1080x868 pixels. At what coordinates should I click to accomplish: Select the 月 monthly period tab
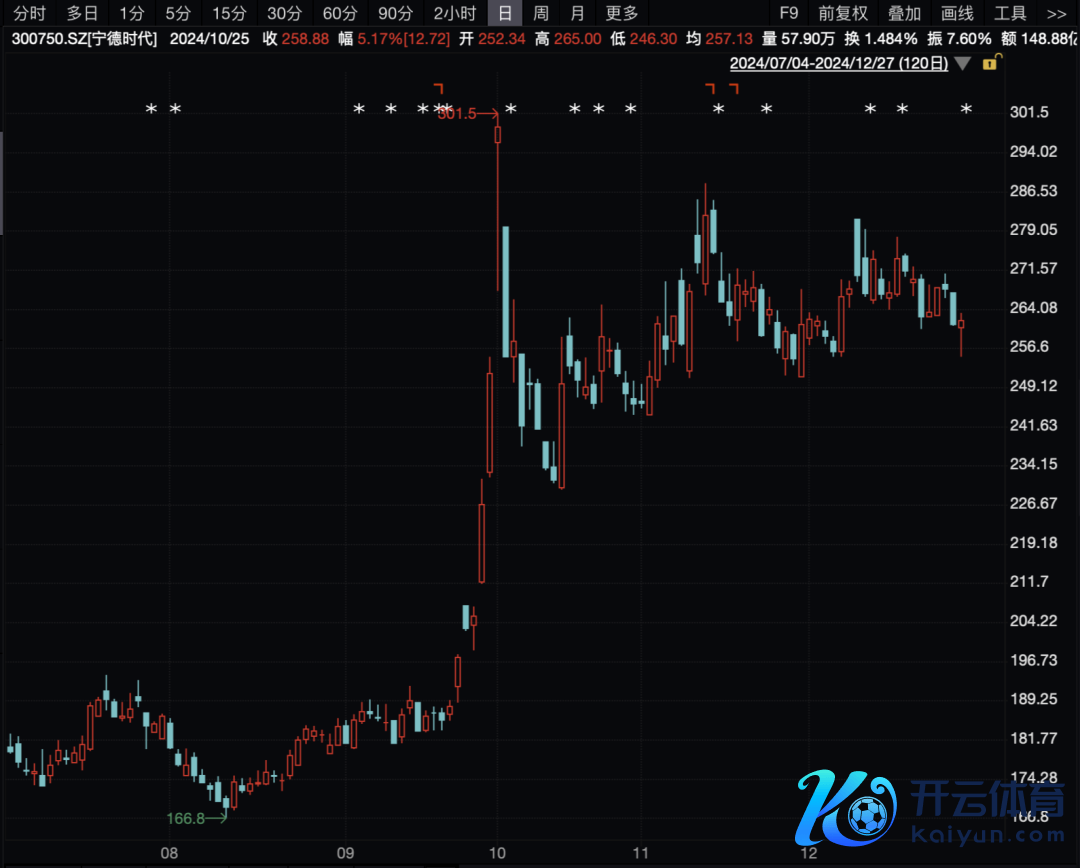pos(577,13)
